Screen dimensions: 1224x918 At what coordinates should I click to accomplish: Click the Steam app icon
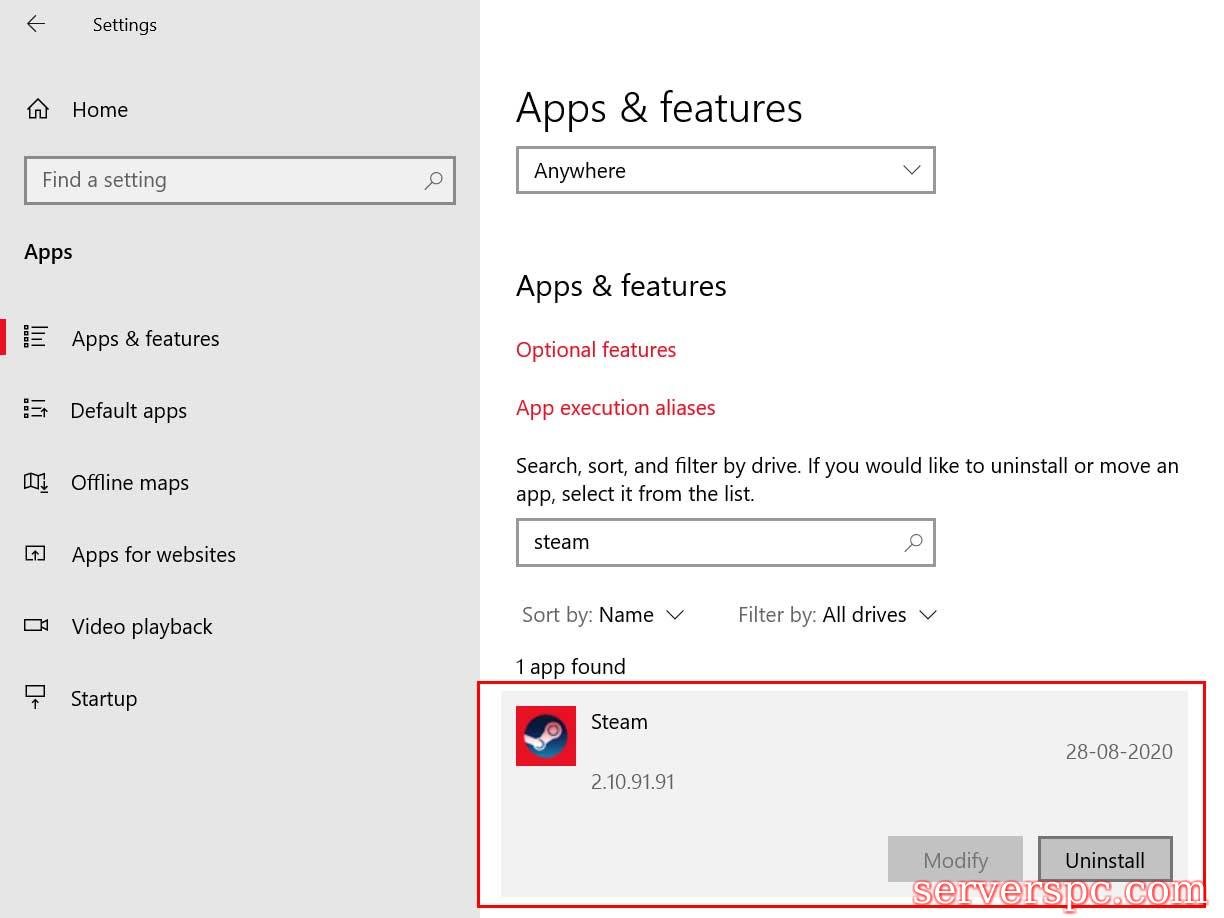[546, 736]
